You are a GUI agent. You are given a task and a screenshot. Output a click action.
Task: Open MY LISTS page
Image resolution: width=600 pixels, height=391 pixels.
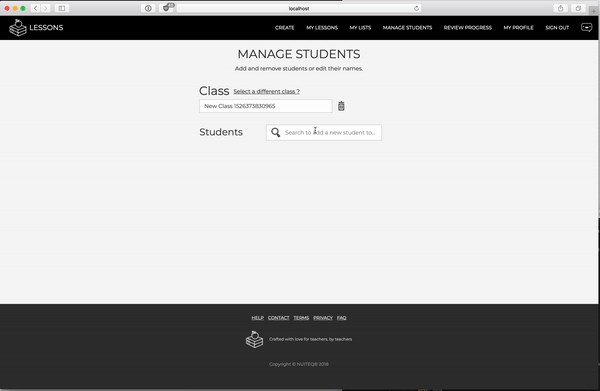coord(360,28)
